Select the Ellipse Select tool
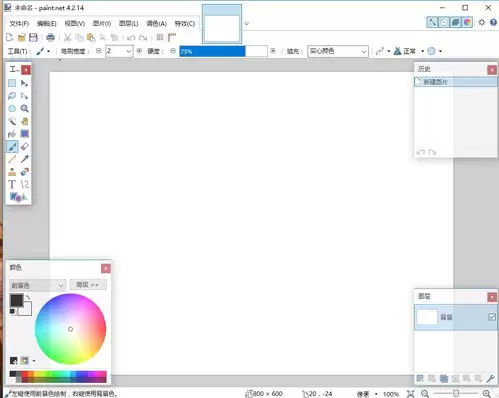Screen dimensions: 499x398 pos(12,108)
